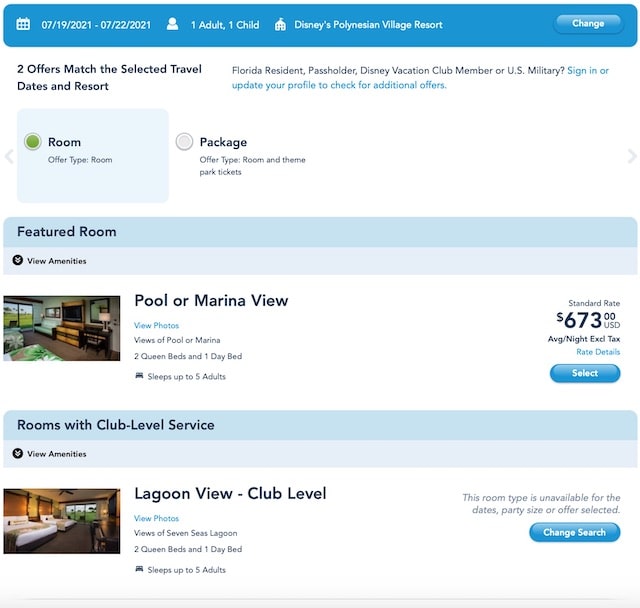
Task: Select the Pool or Marina View room
Action: [584, 373]
